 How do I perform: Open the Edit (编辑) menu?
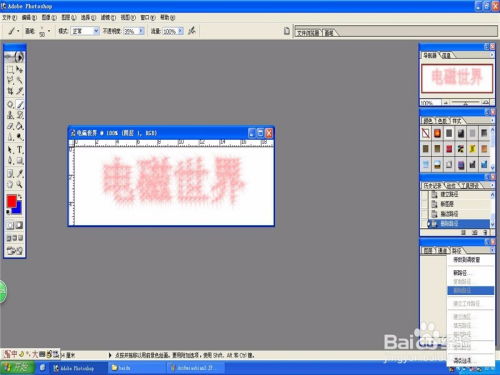pos(29,17)
